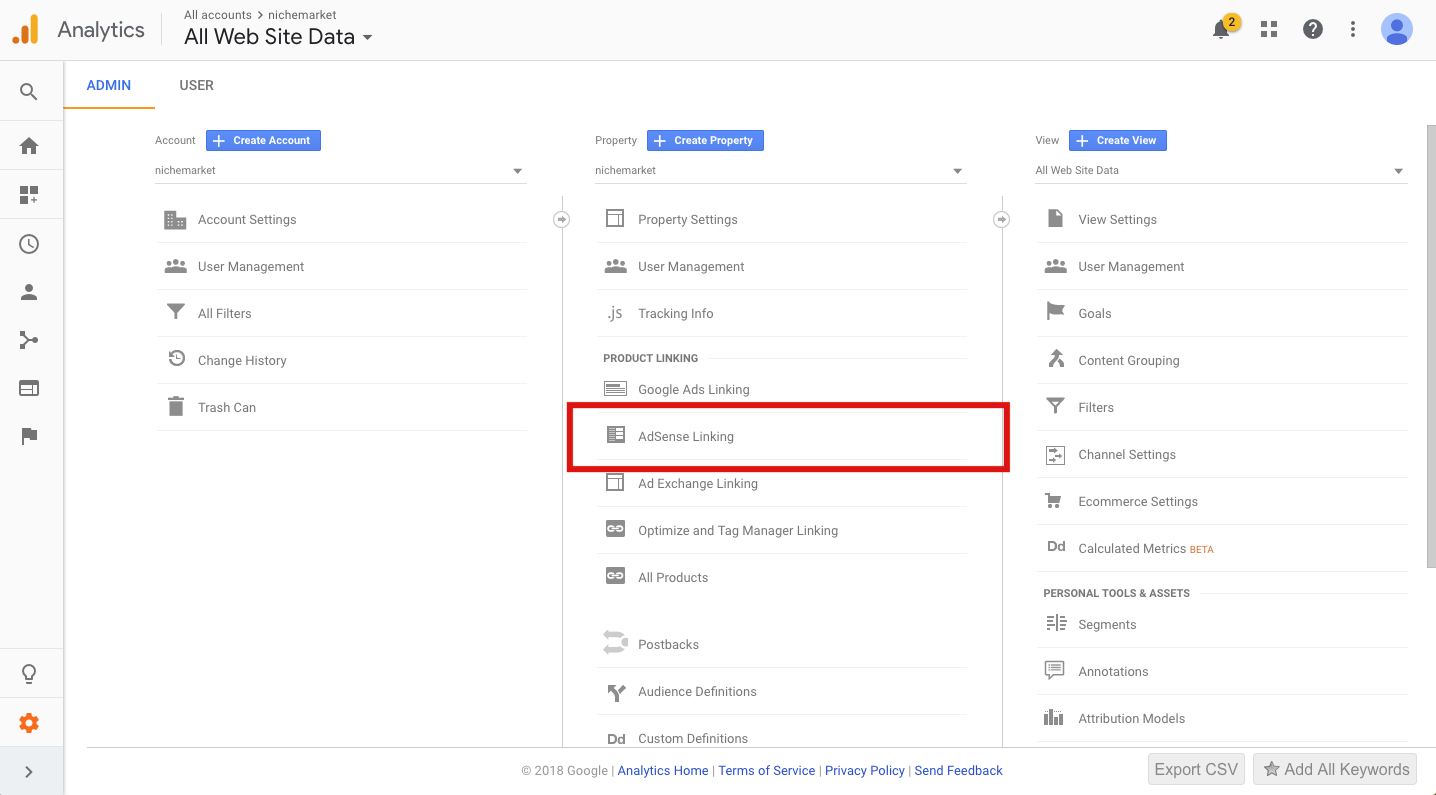Open the All Web Site Data view dropdown
Image resolution: width=1436 pixels, height=795 pixels.
[x=1220, y=171]
